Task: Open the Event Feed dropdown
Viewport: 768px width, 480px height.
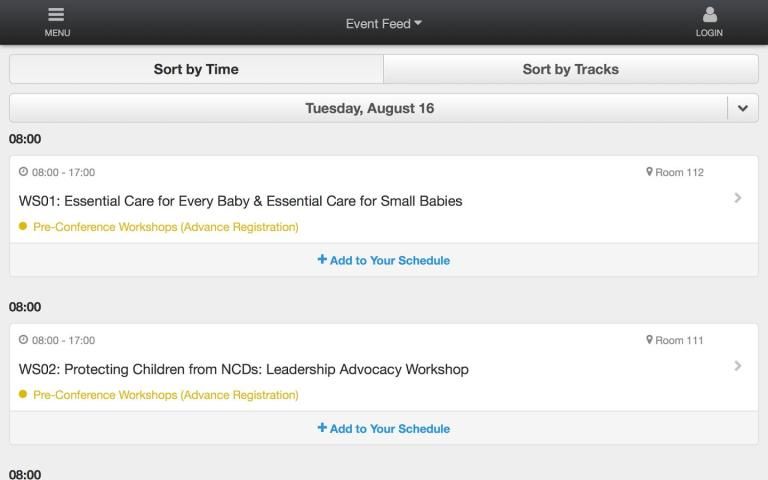Action: pyautogui.click(x=384, y=24)
